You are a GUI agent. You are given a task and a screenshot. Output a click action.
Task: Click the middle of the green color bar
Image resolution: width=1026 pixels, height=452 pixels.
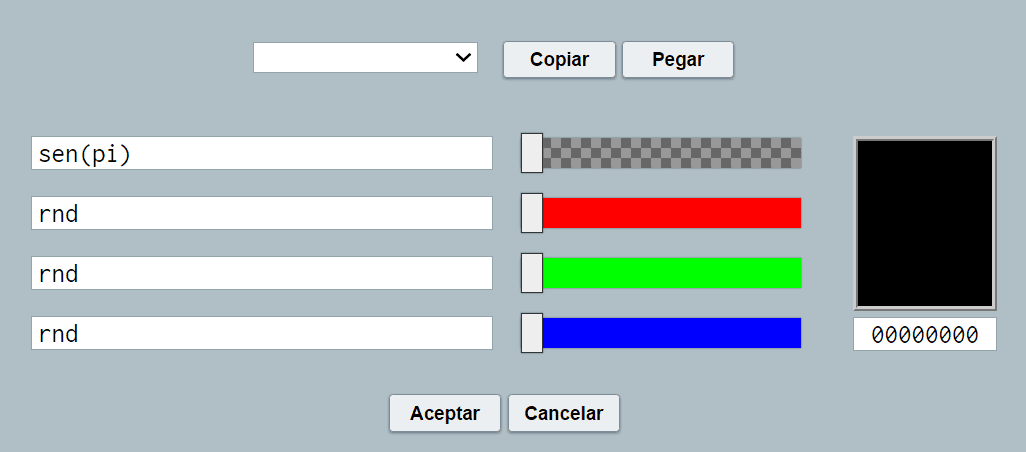point(672,273)
